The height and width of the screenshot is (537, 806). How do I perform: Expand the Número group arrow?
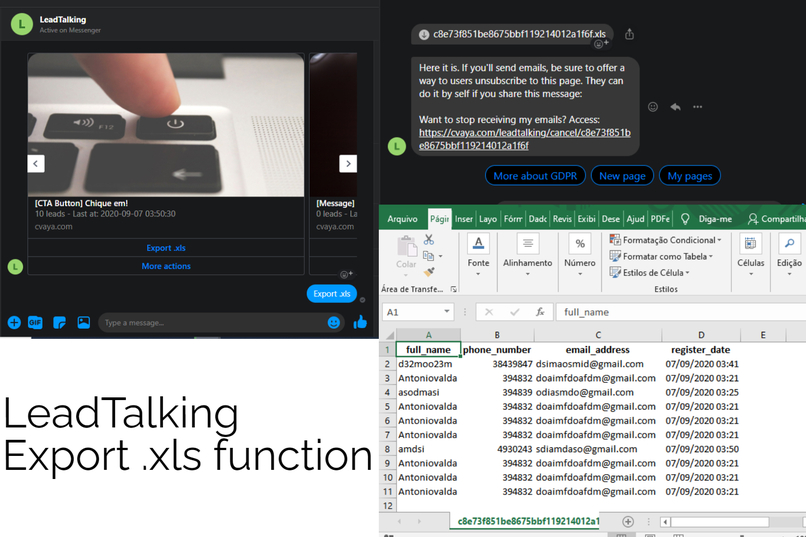pos(580,274)
